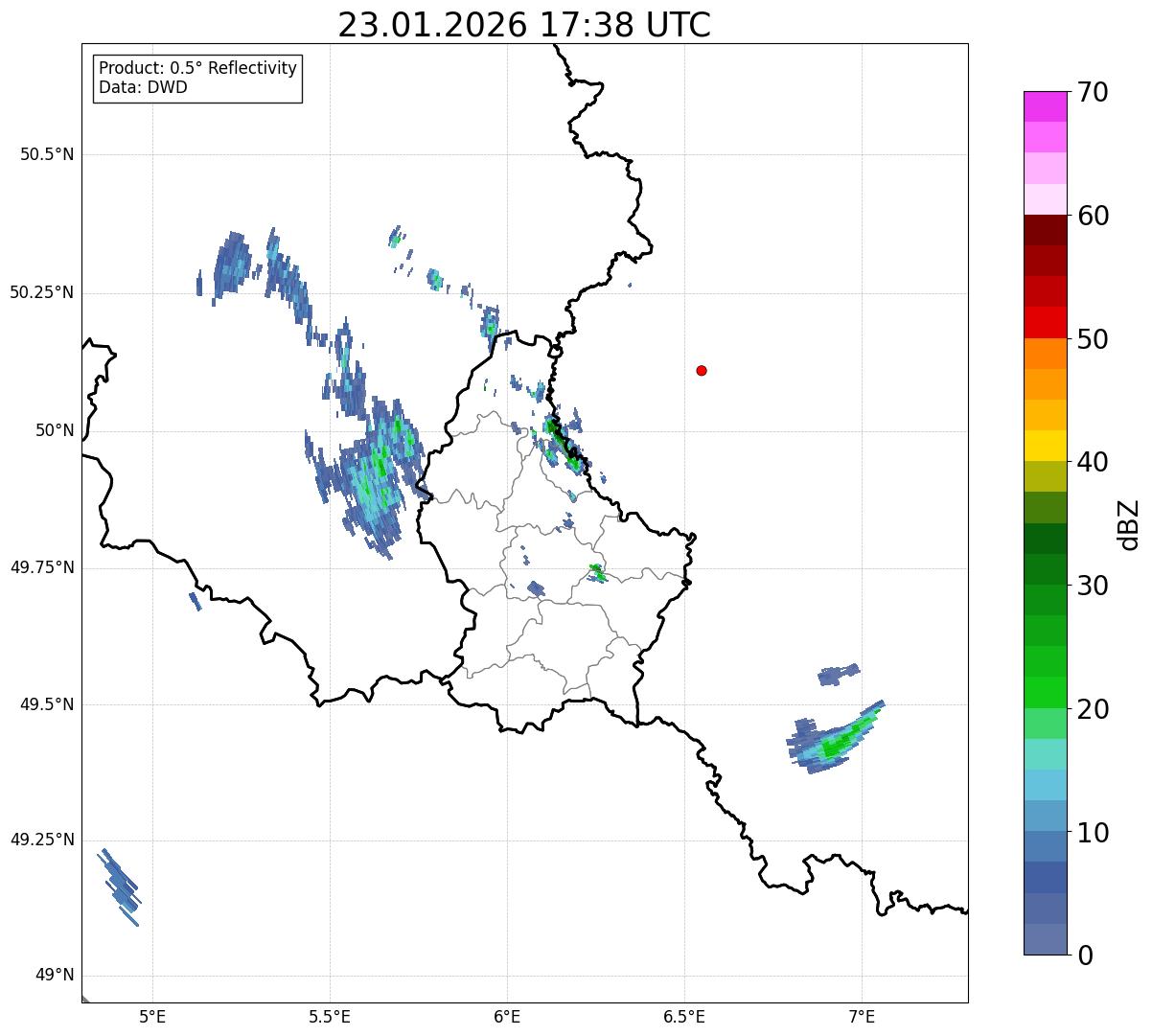Image resolution: width=1152 pixels, height=1036 pixels.
Task: Click the 49.75°N latitude label
Action: coord(42,567)
